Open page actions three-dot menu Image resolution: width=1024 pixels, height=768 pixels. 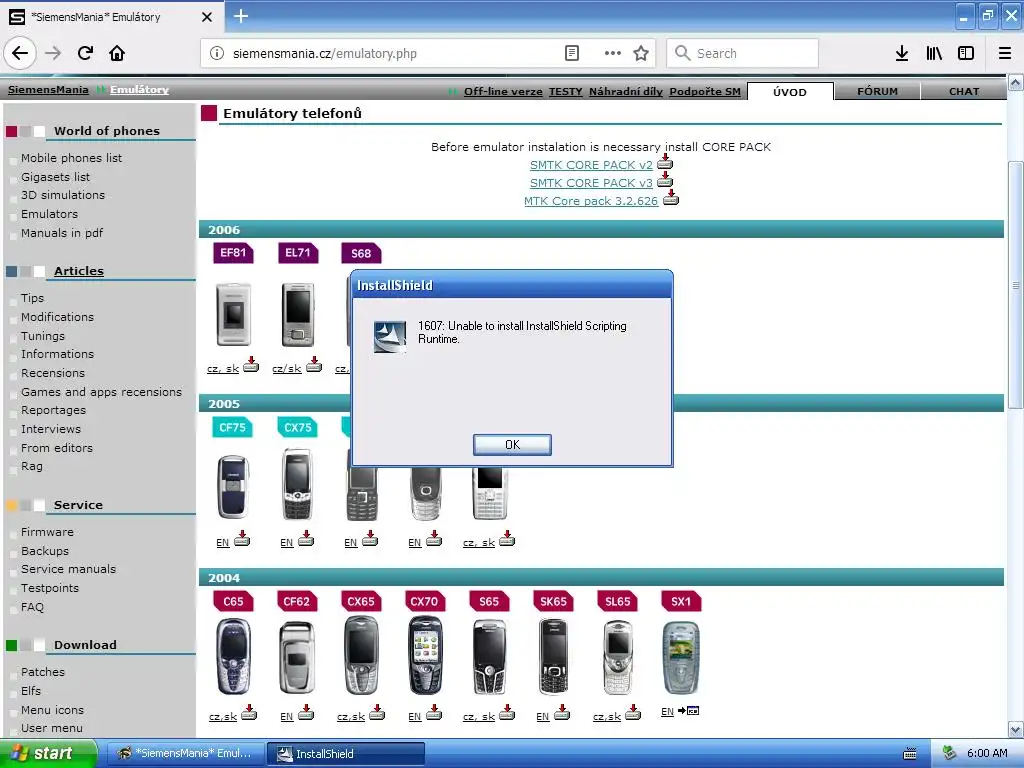pyautogui.click(x=613, y=53)
